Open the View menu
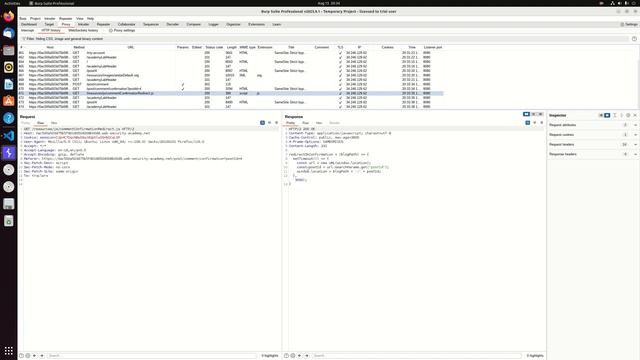 point(80,19)
